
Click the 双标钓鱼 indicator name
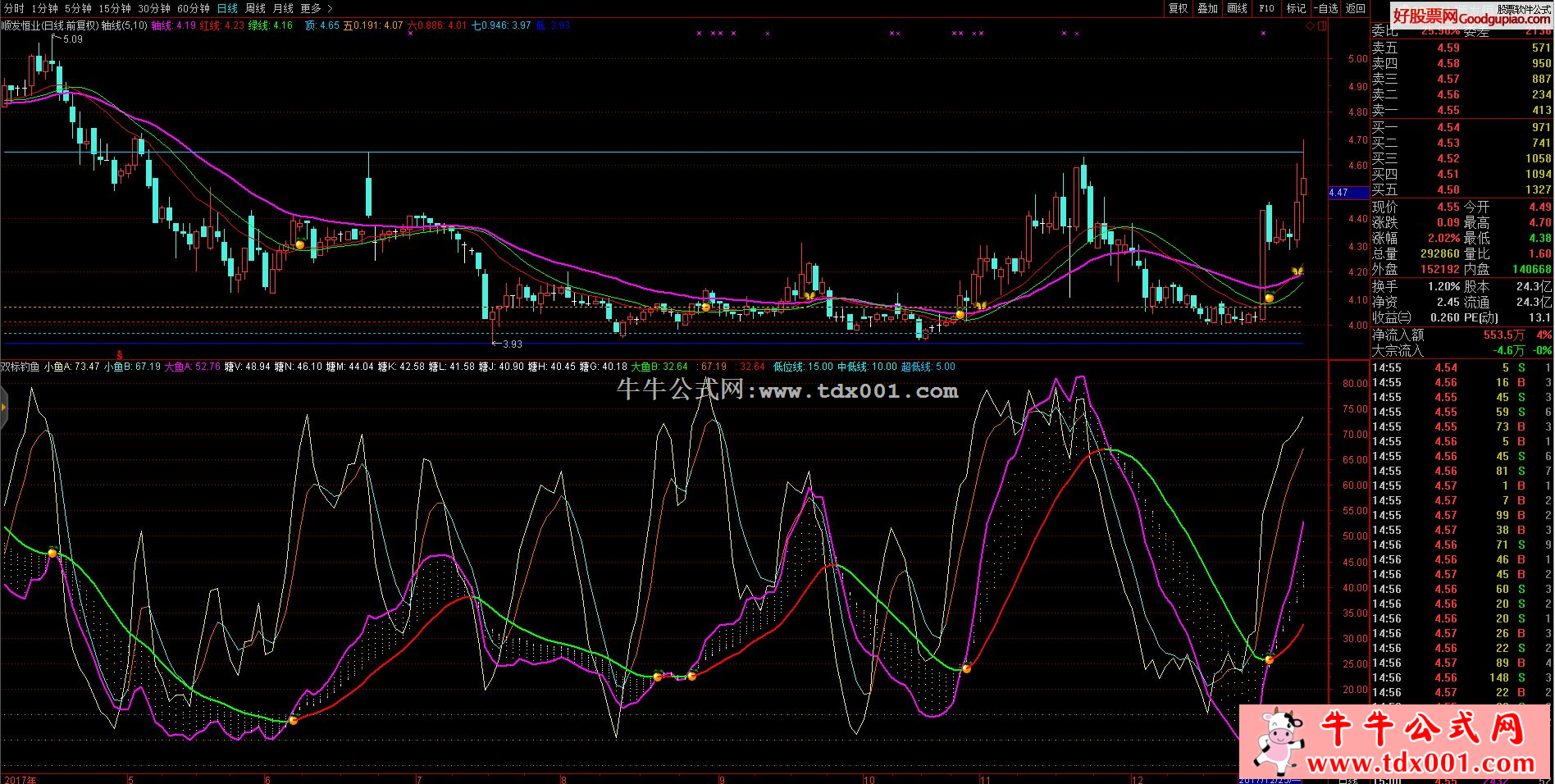tap(21, 367)
